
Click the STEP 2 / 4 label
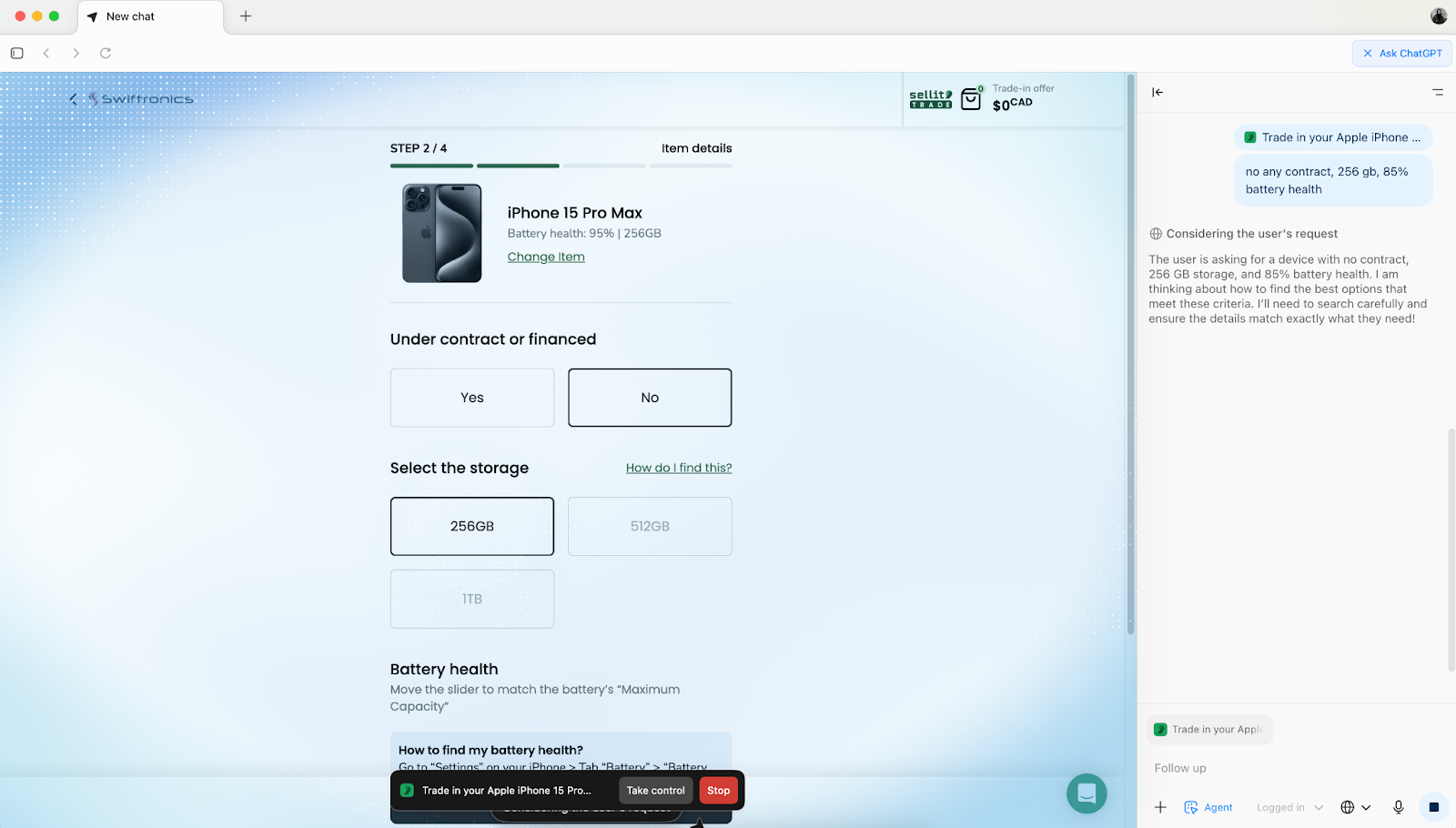tap(419, 148)
